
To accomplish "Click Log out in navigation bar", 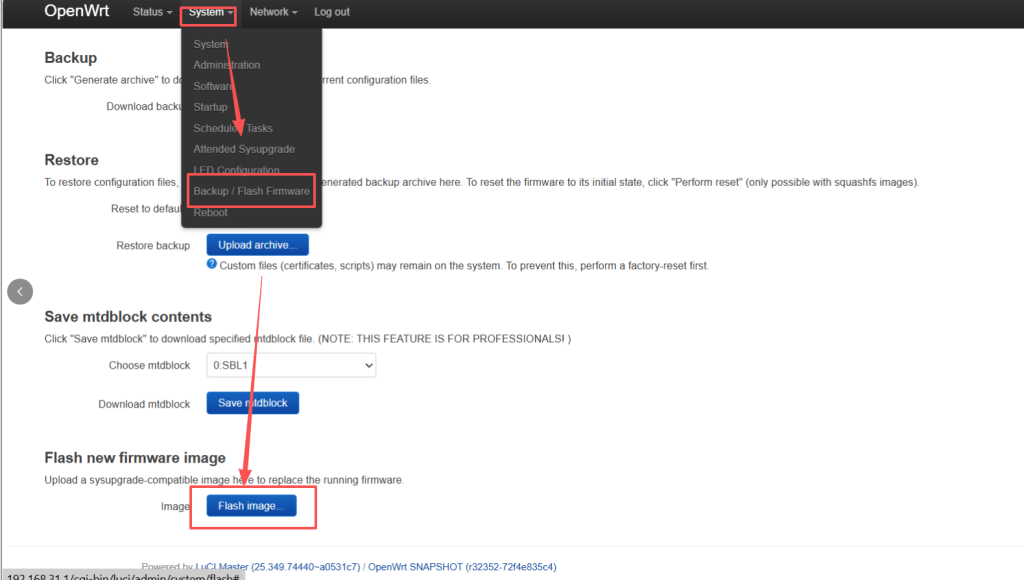I will [x=332, y=12].
